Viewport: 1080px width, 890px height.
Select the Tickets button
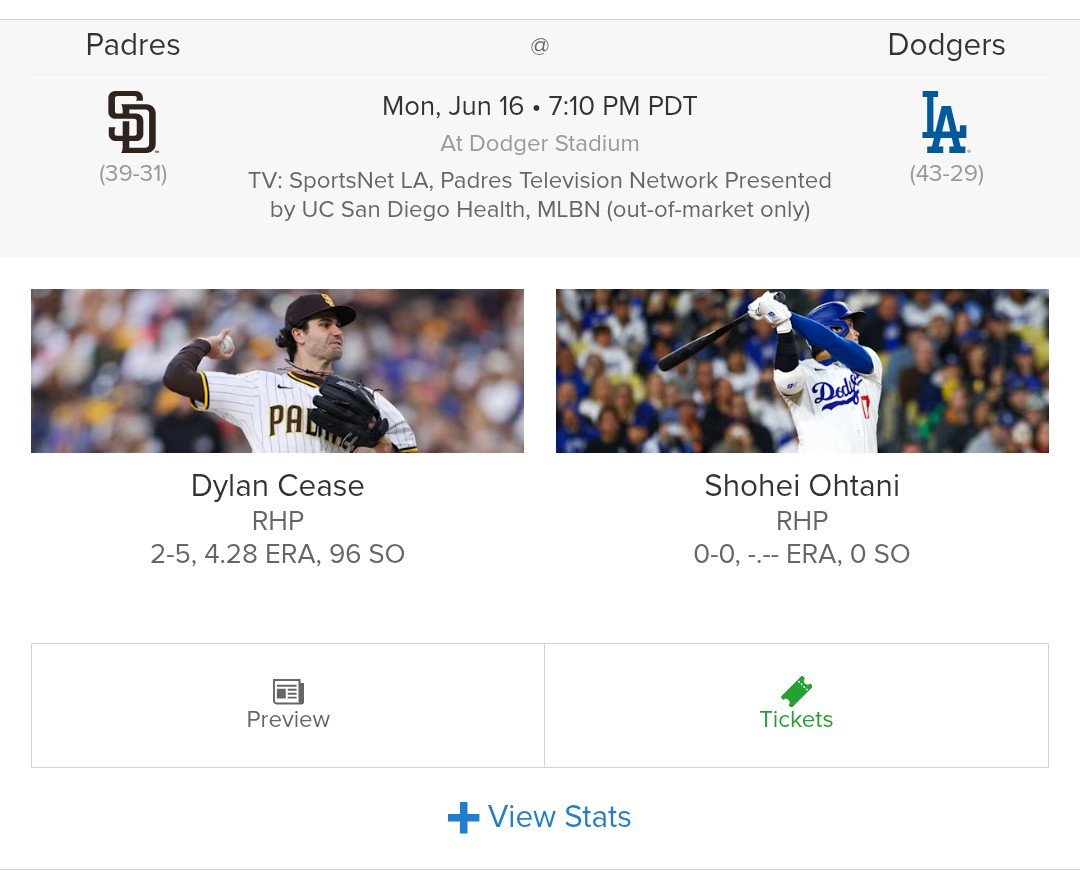pos(796,705)
